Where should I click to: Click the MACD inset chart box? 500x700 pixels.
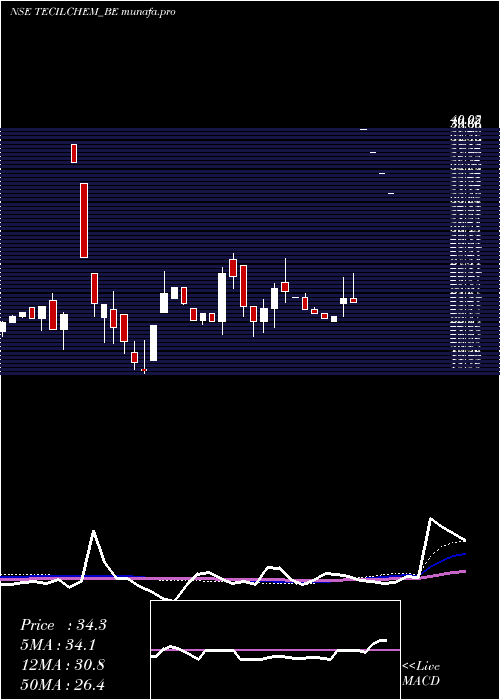[x=275, y=650]
